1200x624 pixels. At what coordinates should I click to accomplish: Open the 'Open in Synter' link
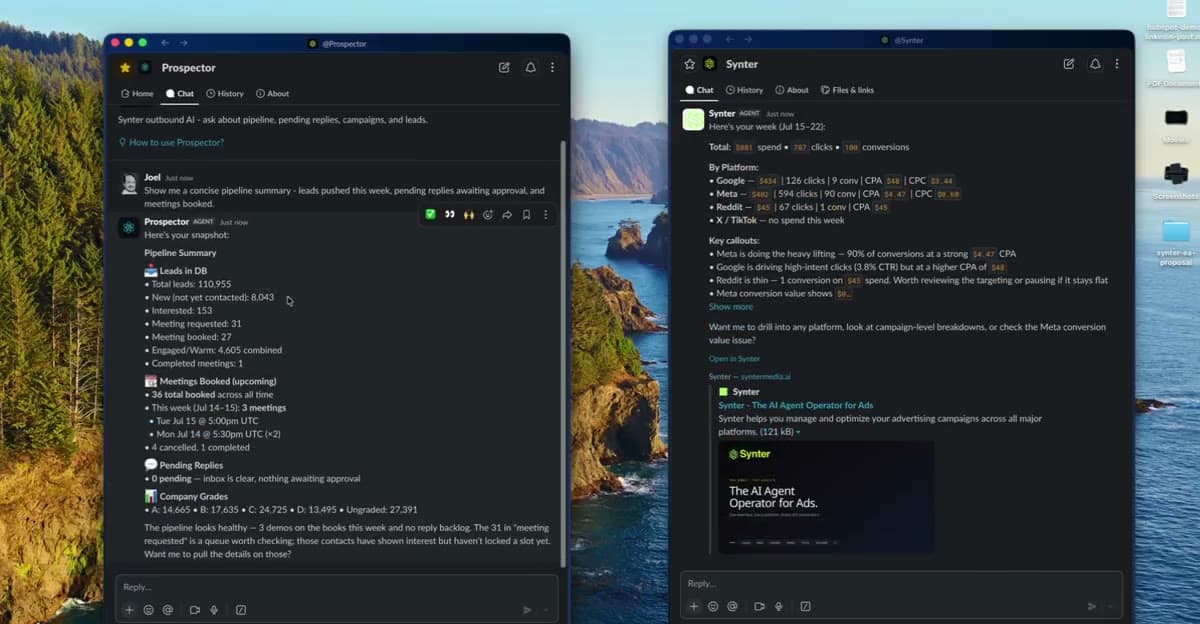pos(735,358)
